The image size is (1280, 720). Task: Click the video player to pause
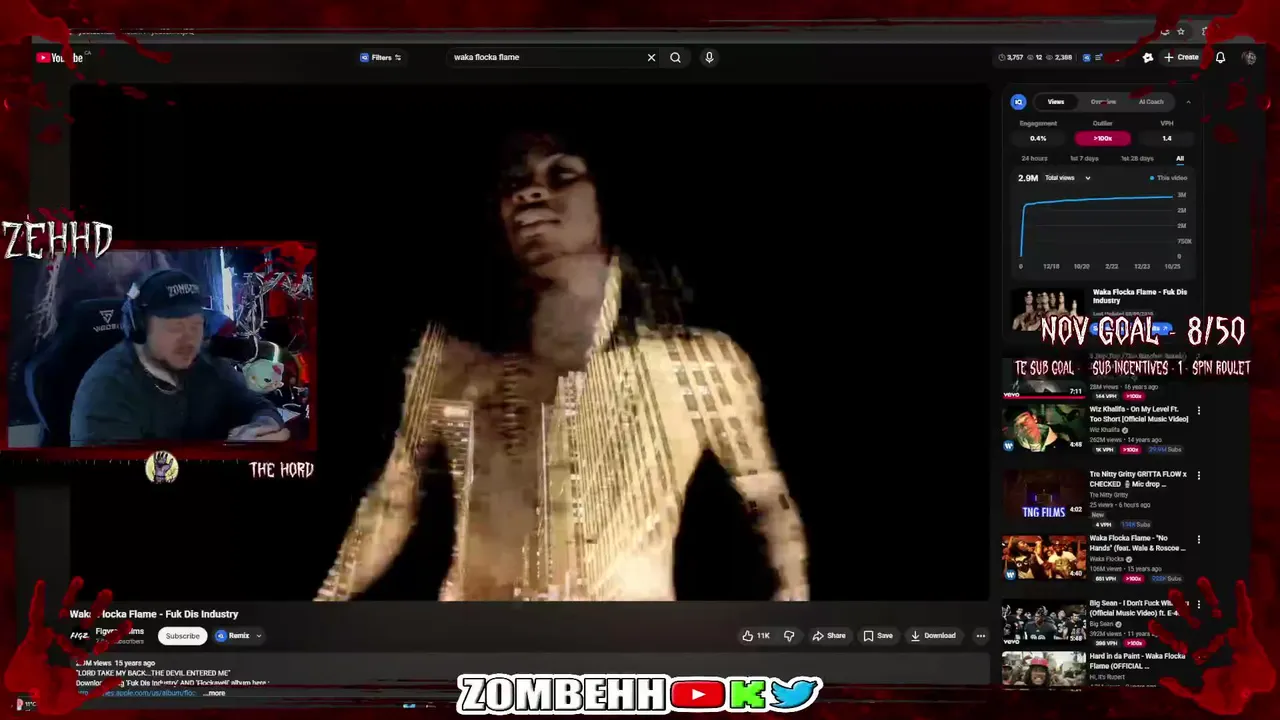(529, 343)
